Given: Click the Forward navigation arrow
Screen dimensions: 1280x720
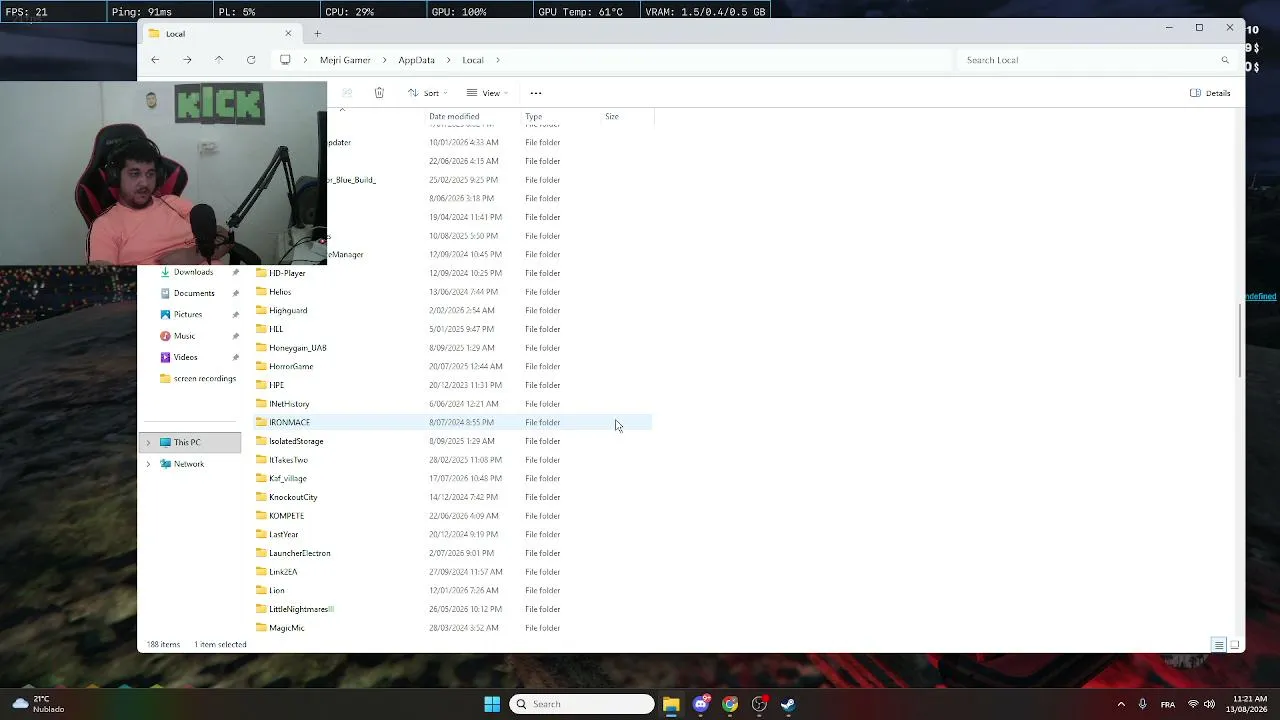Looking at the screenshot, I should coord(187,60).
